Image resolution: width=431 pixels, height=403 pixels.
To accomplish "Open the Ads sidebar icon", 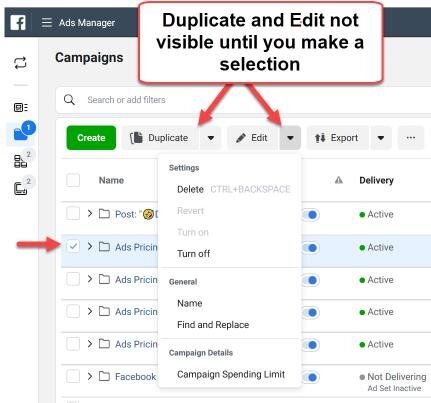I will [20, 189].
